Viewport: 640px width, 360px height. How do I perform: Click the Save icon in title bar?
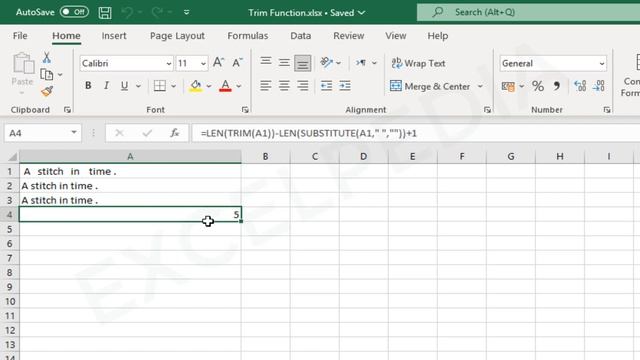(105, 12)
